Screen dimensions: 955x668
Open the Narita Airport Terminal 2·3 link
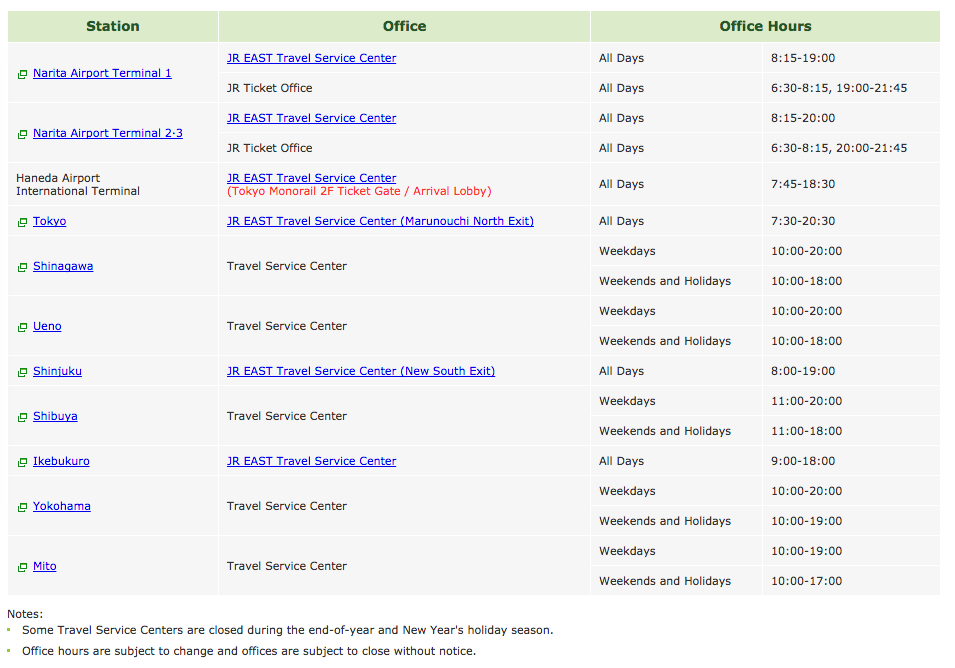pyautogui.click(x=108, y=133)
